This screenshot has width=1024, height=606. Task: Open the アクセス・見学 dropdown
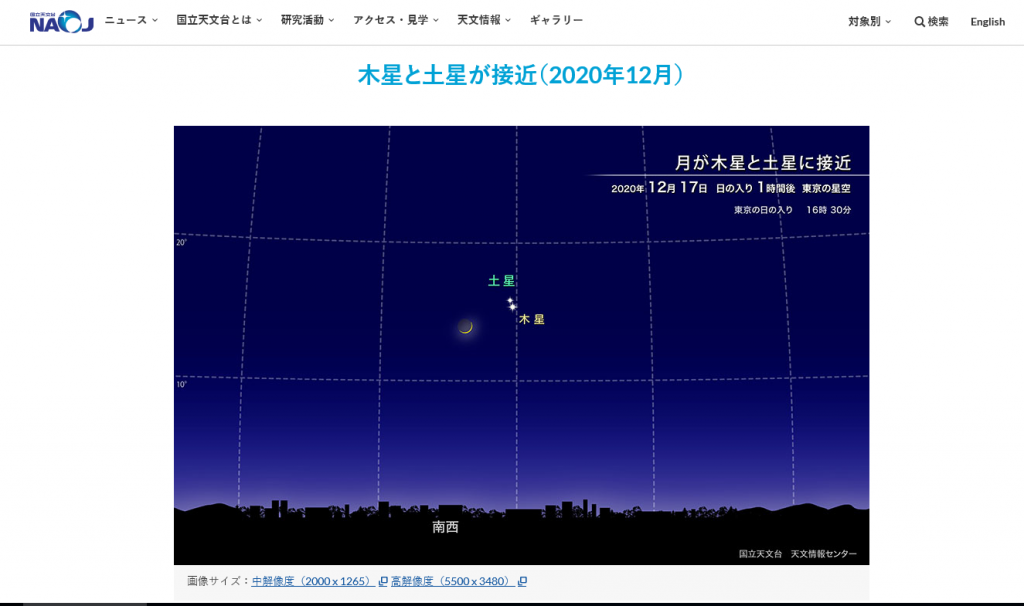(x=395, y=20)
